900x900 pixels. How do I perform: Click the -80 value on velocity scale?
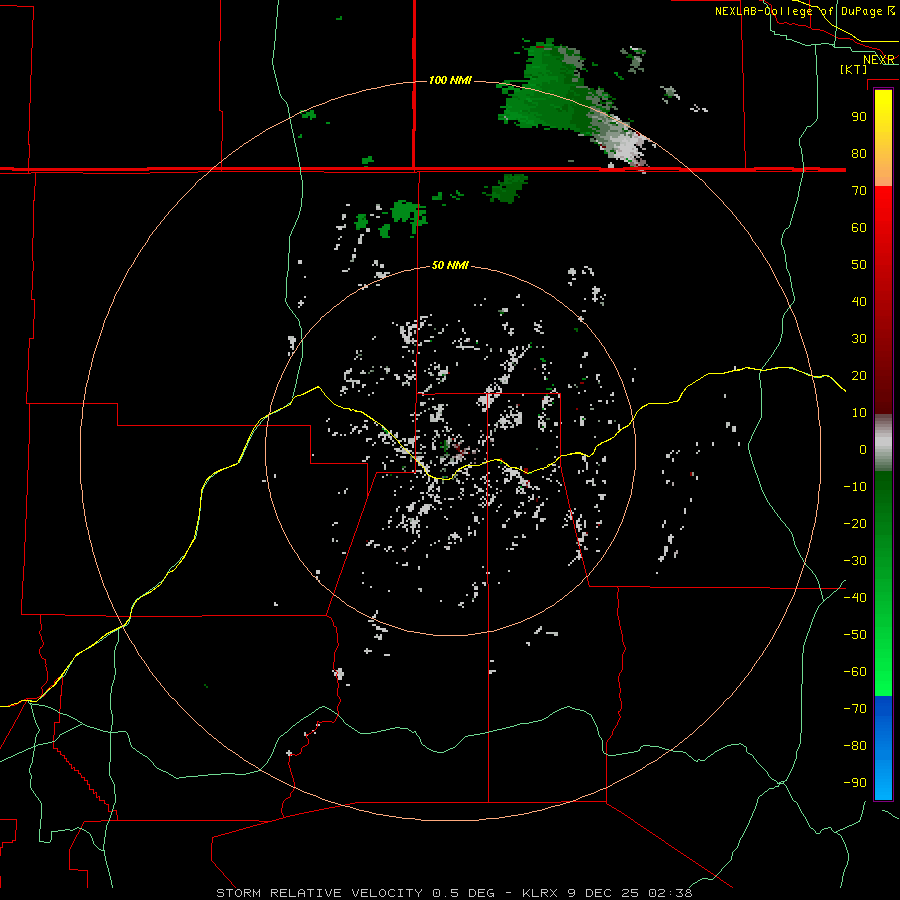[855, 746]
